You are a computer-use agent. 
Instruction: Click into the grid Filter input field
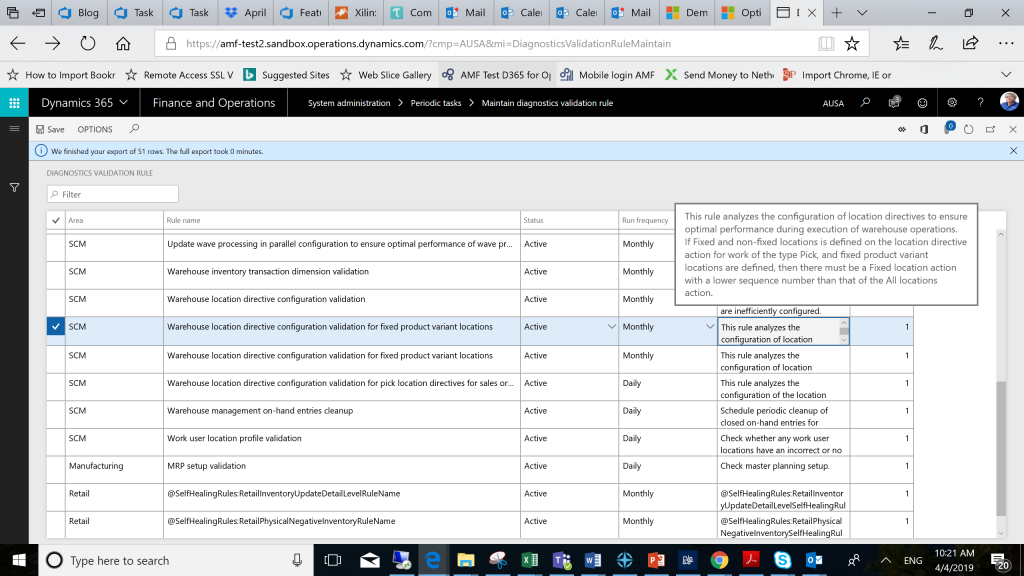[112, 194]
